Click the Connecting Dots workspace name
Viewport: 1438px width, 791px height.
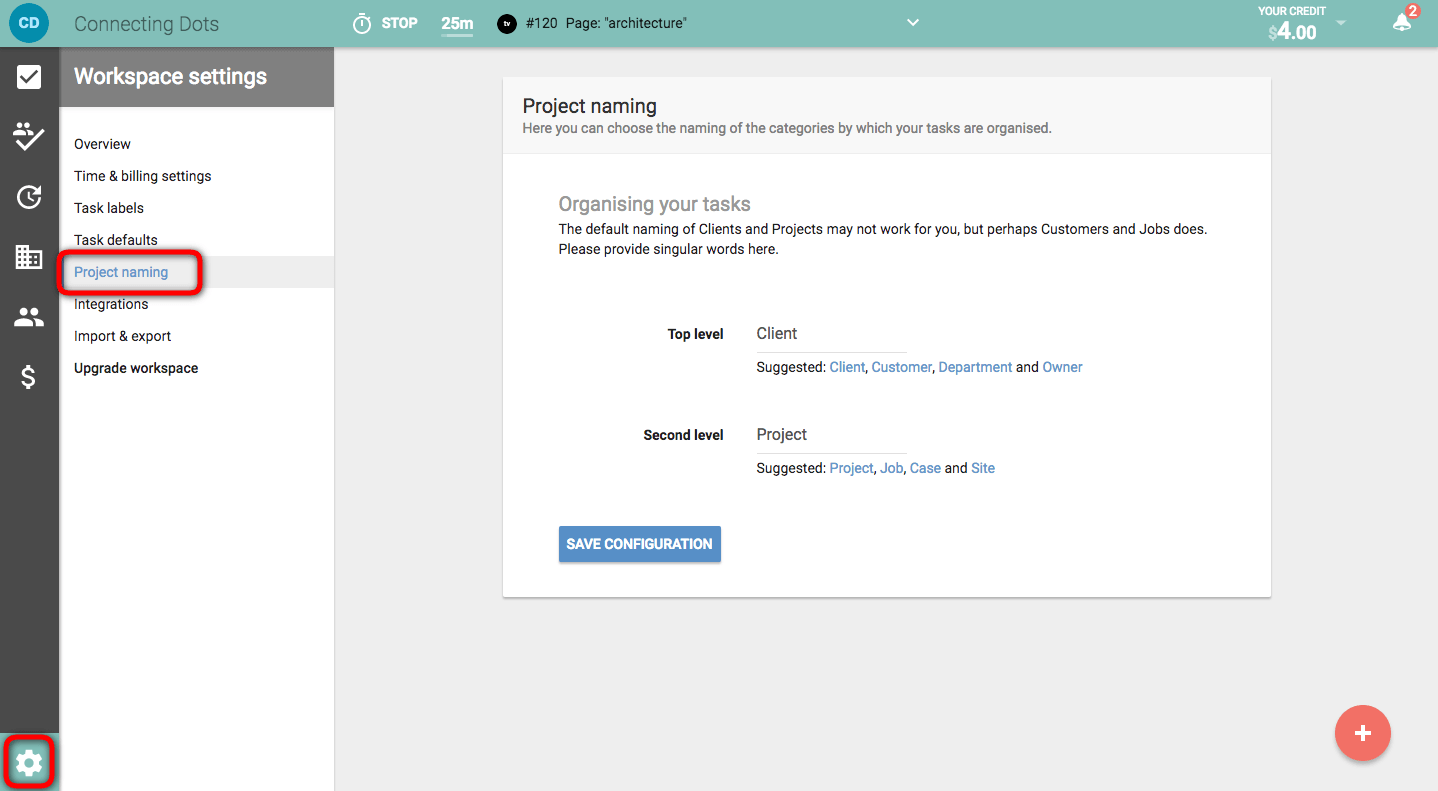(x=146, y=24)
